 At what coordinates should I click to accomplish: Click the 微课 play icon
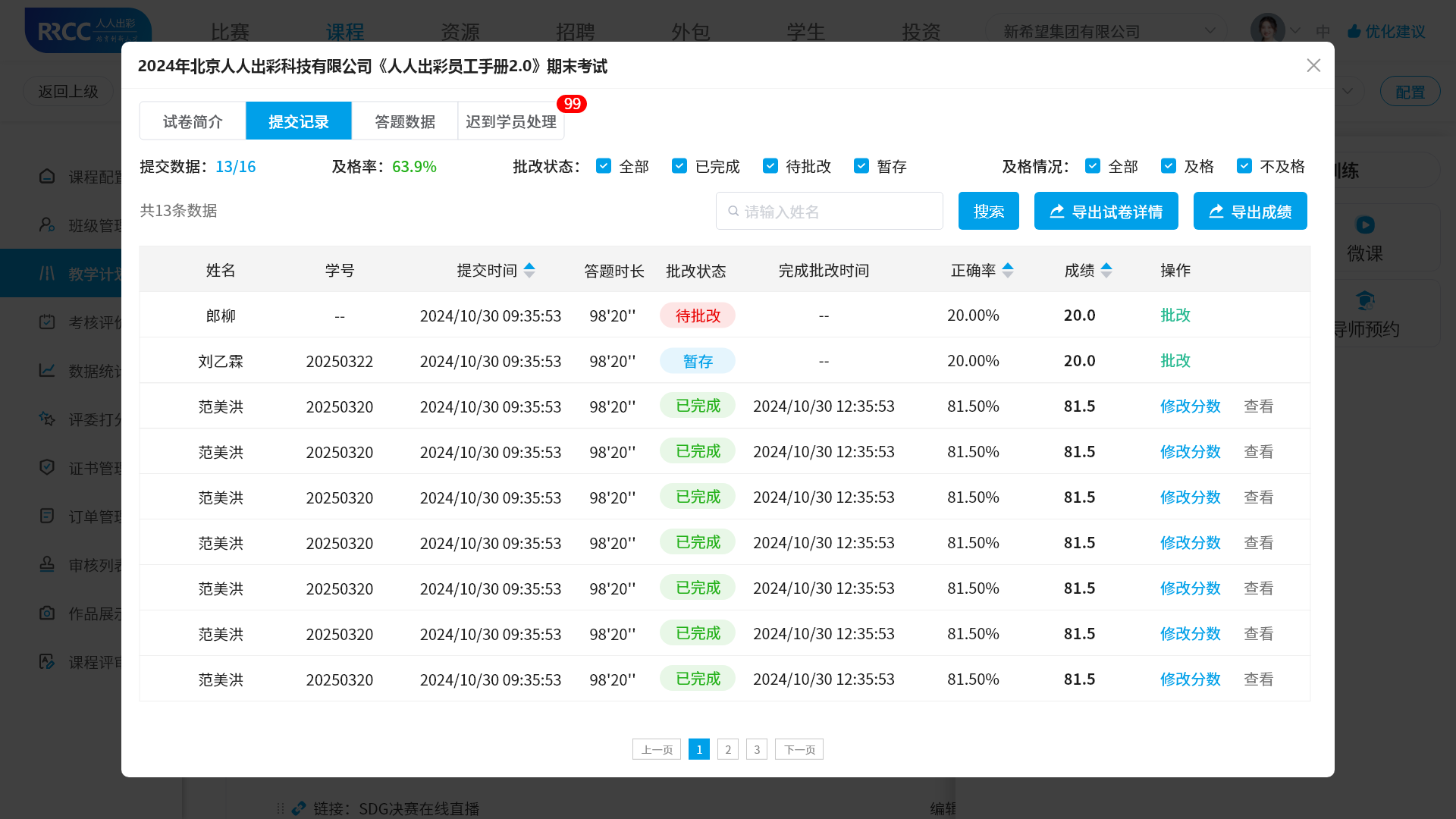[x=1365, y=224]
